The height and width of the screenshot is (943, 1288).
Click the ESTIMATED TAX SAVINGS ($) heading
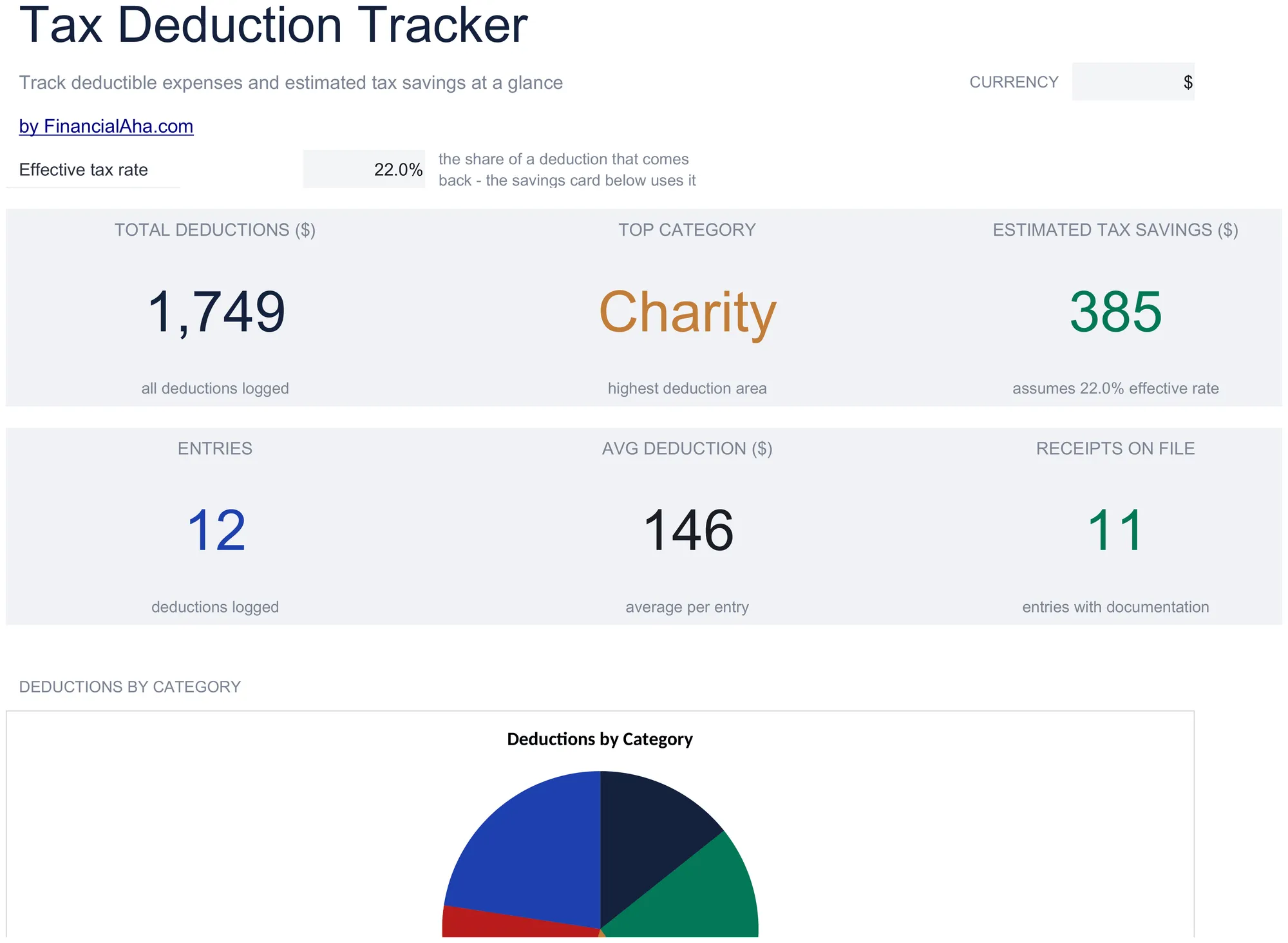(1115, 230)
